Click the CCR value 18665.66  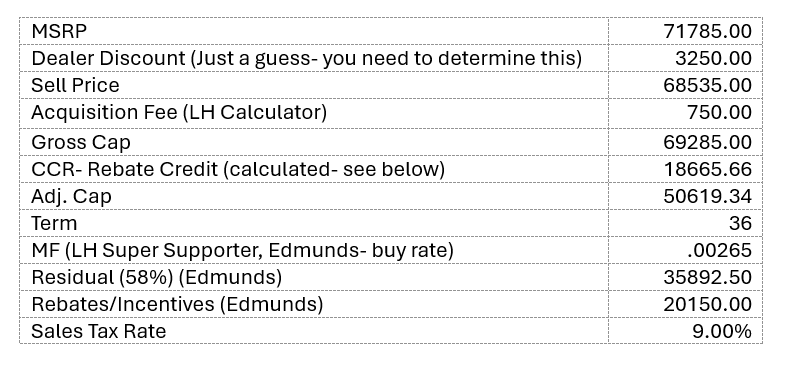point(707,169)
